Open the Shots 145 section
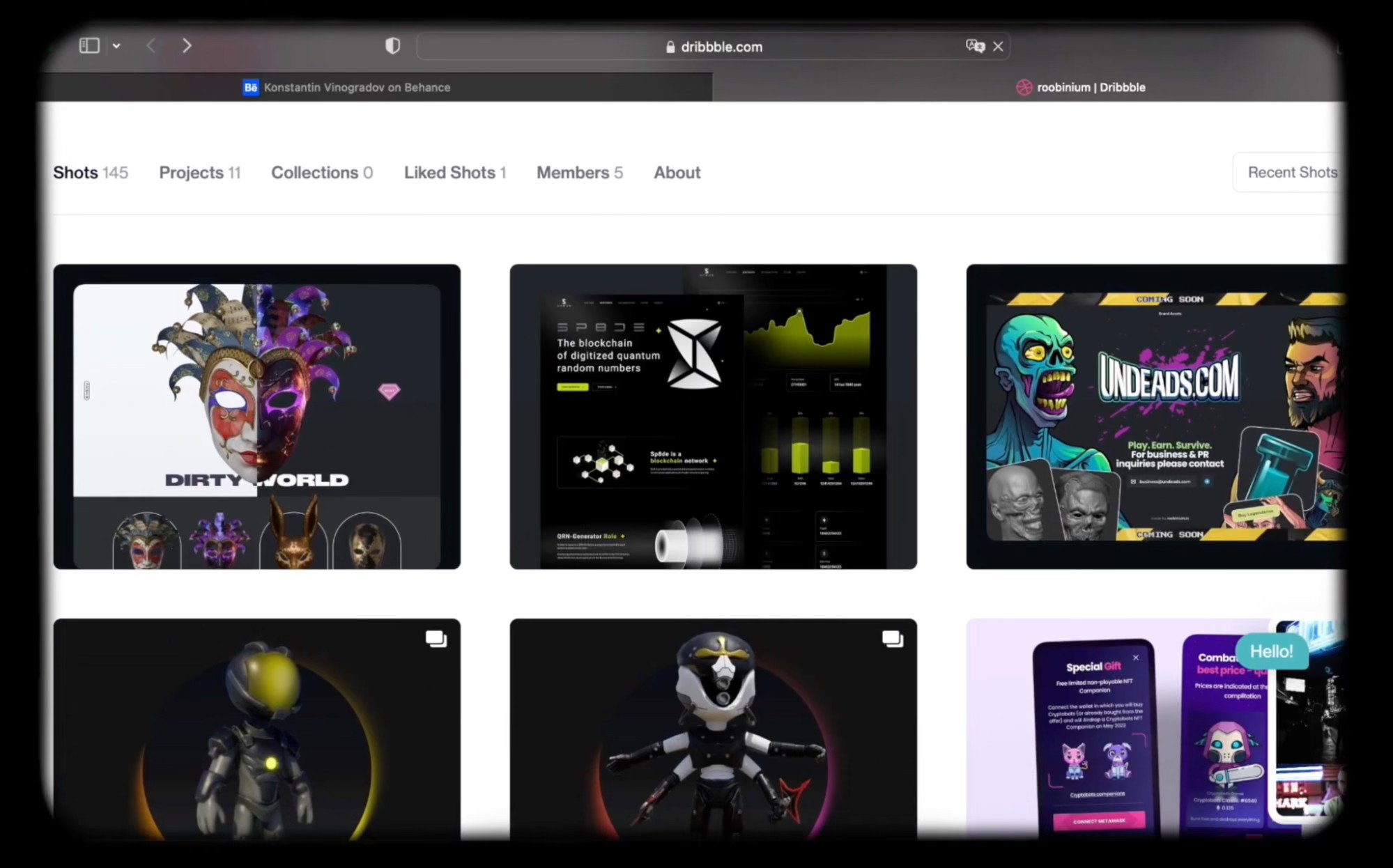Screen dimensions: 1393x868 tap(91, 172)
